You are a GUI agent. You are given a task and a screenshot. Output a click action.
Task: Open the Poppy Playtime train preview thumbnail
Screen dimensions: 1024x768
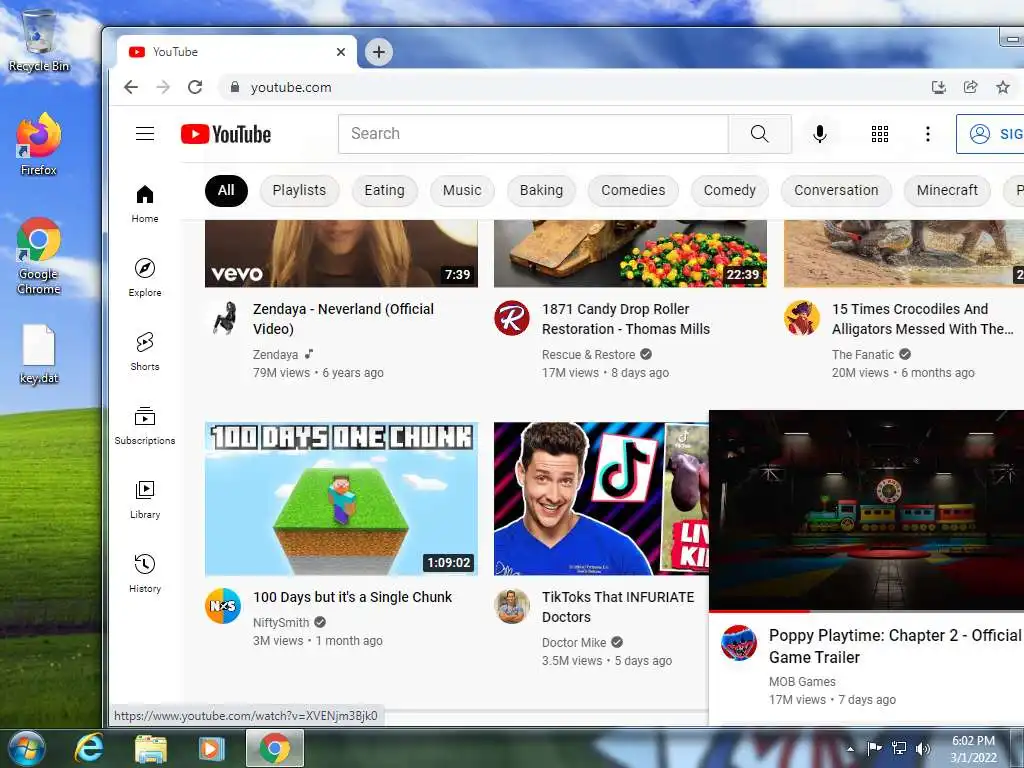point(866,510)
